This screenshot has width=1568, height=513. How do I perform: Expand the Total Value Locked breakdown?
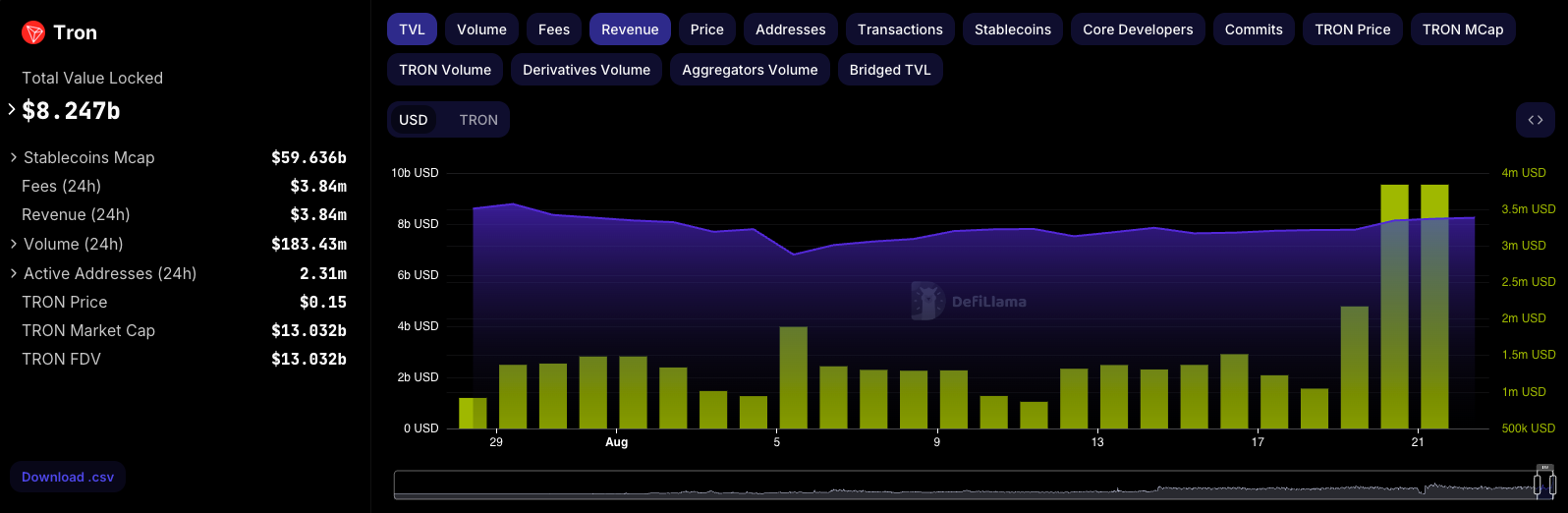[12, 110]
